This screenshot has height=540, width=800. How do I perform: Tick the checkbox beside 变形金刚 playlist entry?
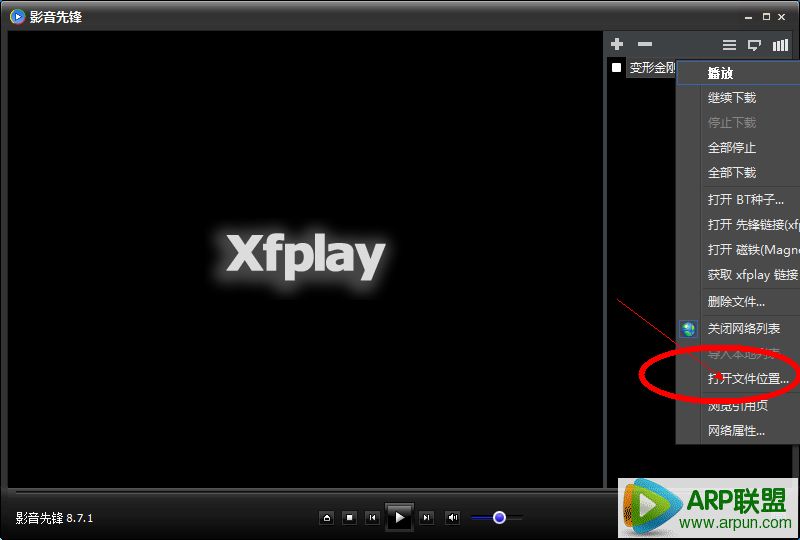[617, 68]
